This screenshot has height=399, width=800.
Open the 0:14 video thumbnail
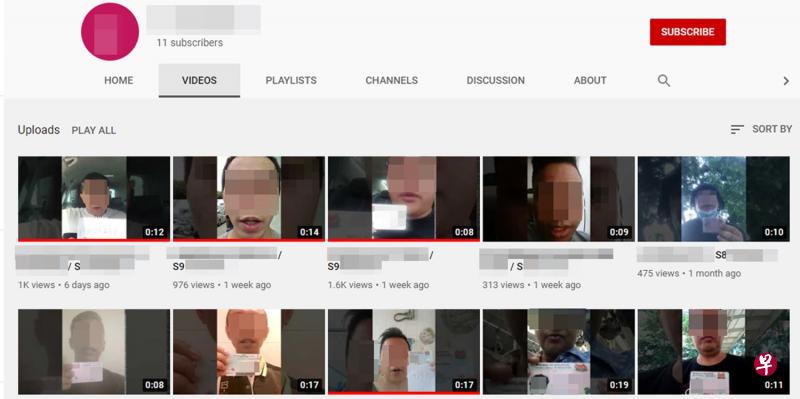249,199
